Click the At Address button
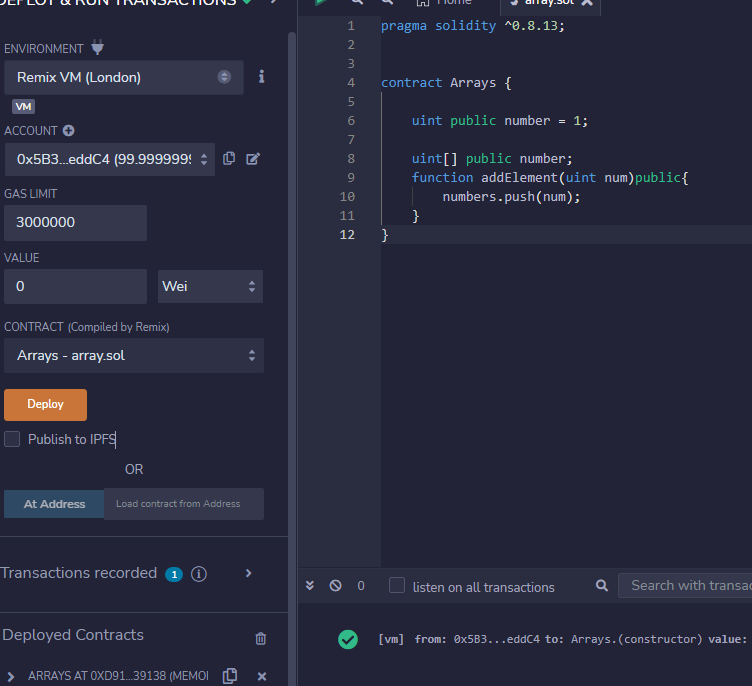Image resolution: width=752 pixels, height=686 pixels. (54, 504)
